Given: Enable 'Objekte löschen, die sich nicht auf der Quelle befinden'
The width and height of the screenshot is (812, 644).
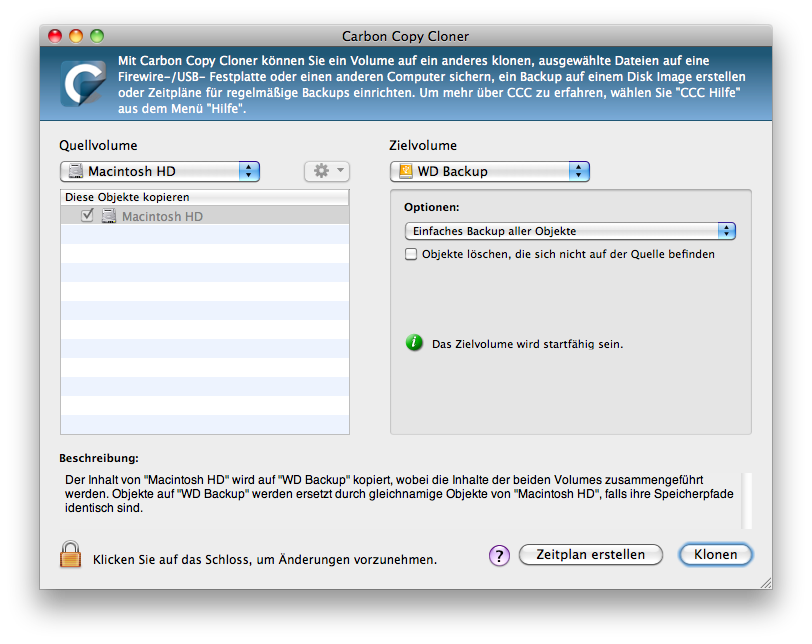Looking at the screenshot, I should 411,254.
